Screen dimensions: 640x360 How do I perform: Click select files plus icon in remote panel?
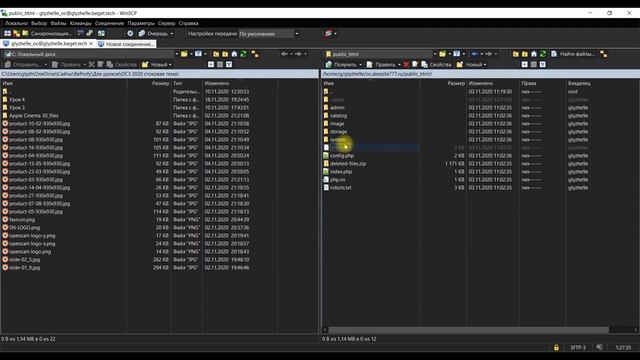click(x=524, y=64)
